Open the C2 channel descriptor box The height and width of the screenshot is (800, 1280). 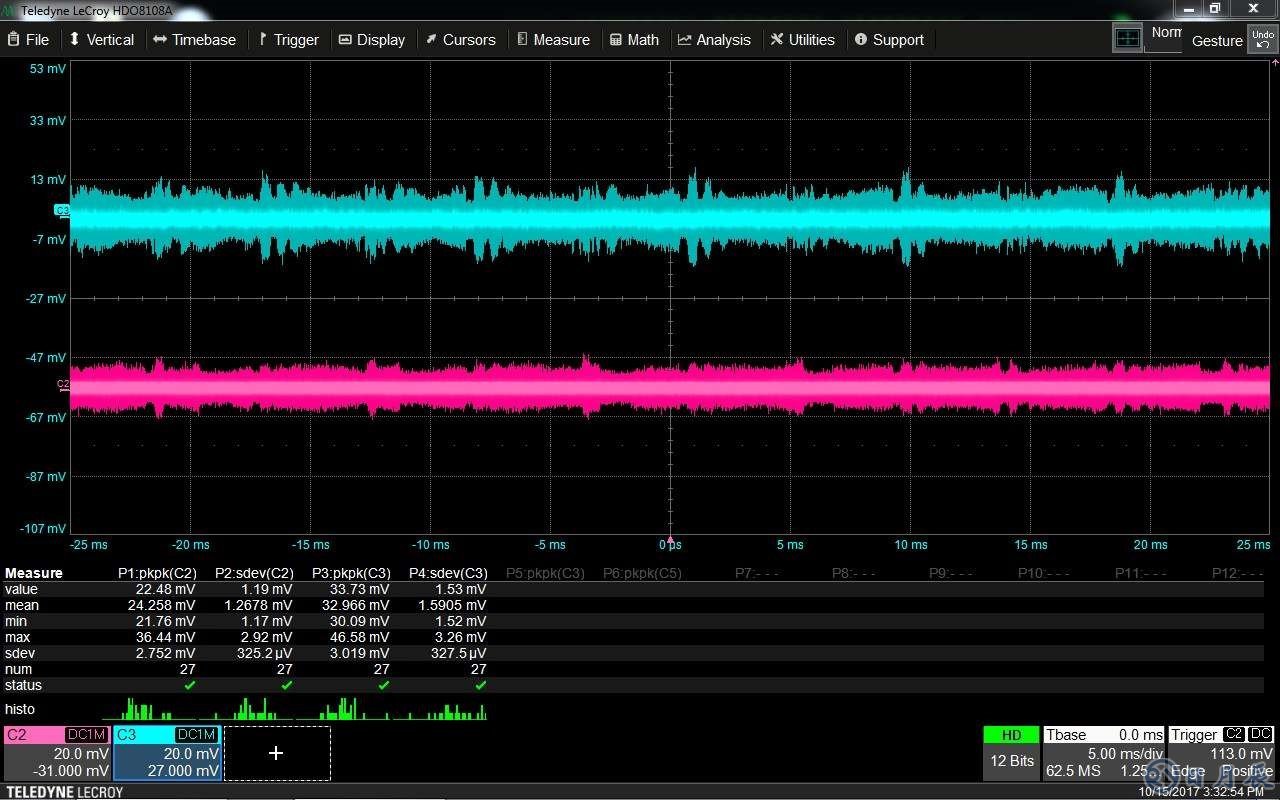57,753
